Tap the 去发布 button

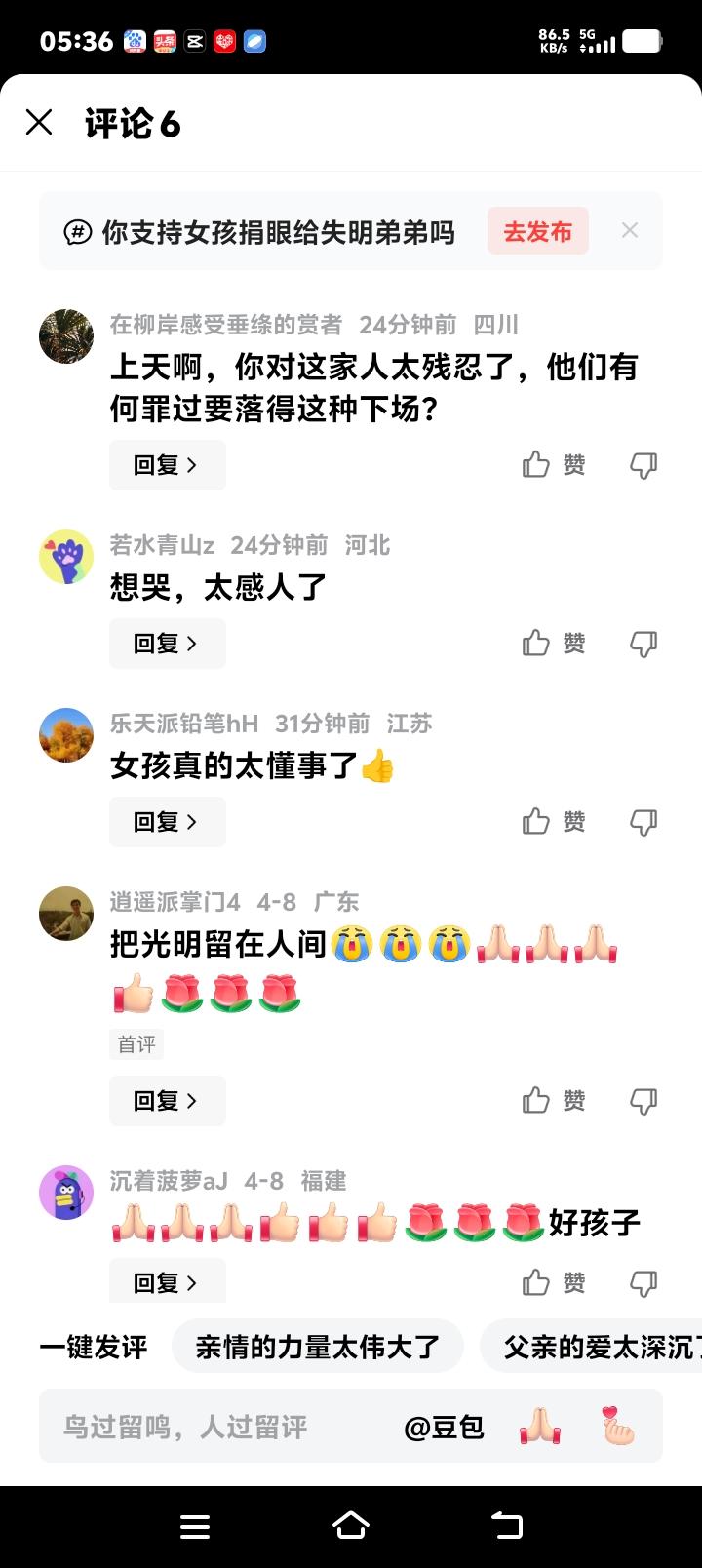(538, 231)
